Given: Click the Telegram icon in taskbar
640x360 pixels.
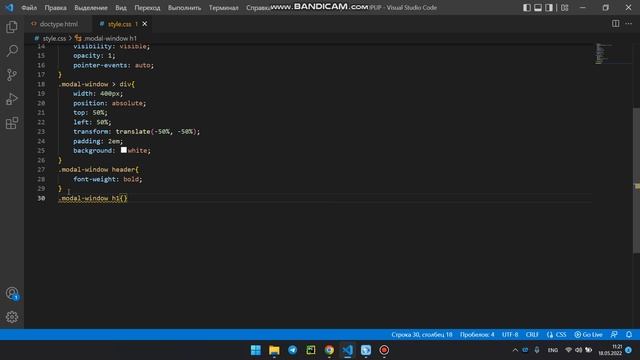Looking at the screenshot, I should pos(293,350).
